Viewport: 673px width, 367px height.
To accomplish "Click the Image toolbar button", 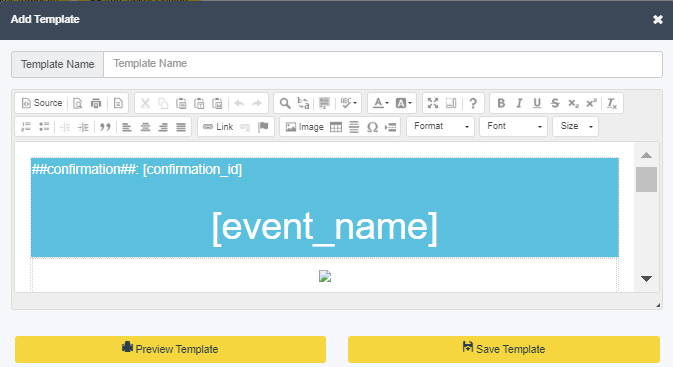I will pyautogui.click(x=304, y=127).
